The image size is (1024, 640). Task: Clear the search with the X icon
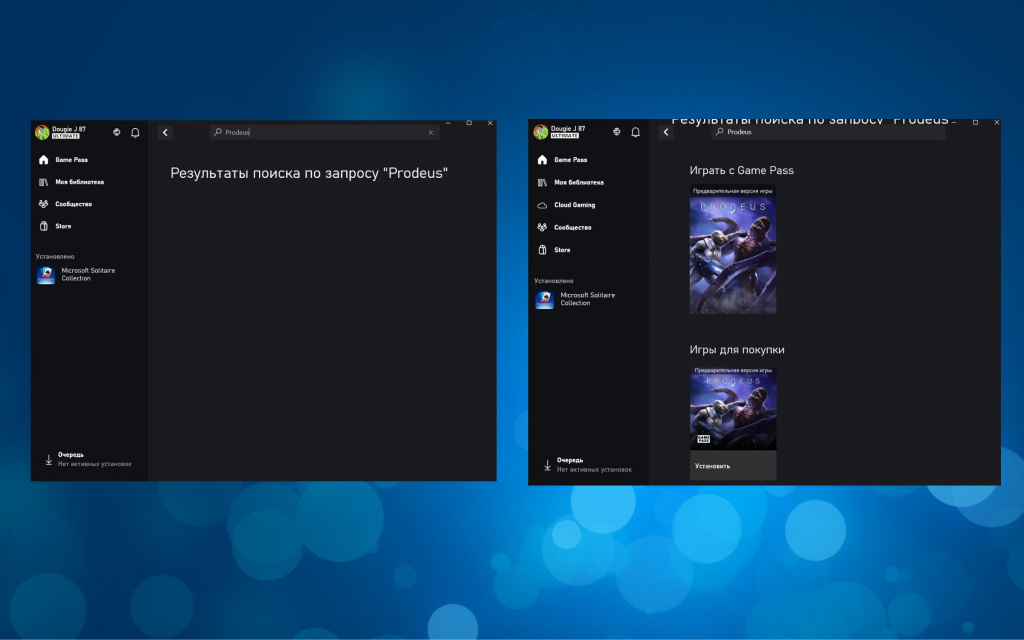431,132
